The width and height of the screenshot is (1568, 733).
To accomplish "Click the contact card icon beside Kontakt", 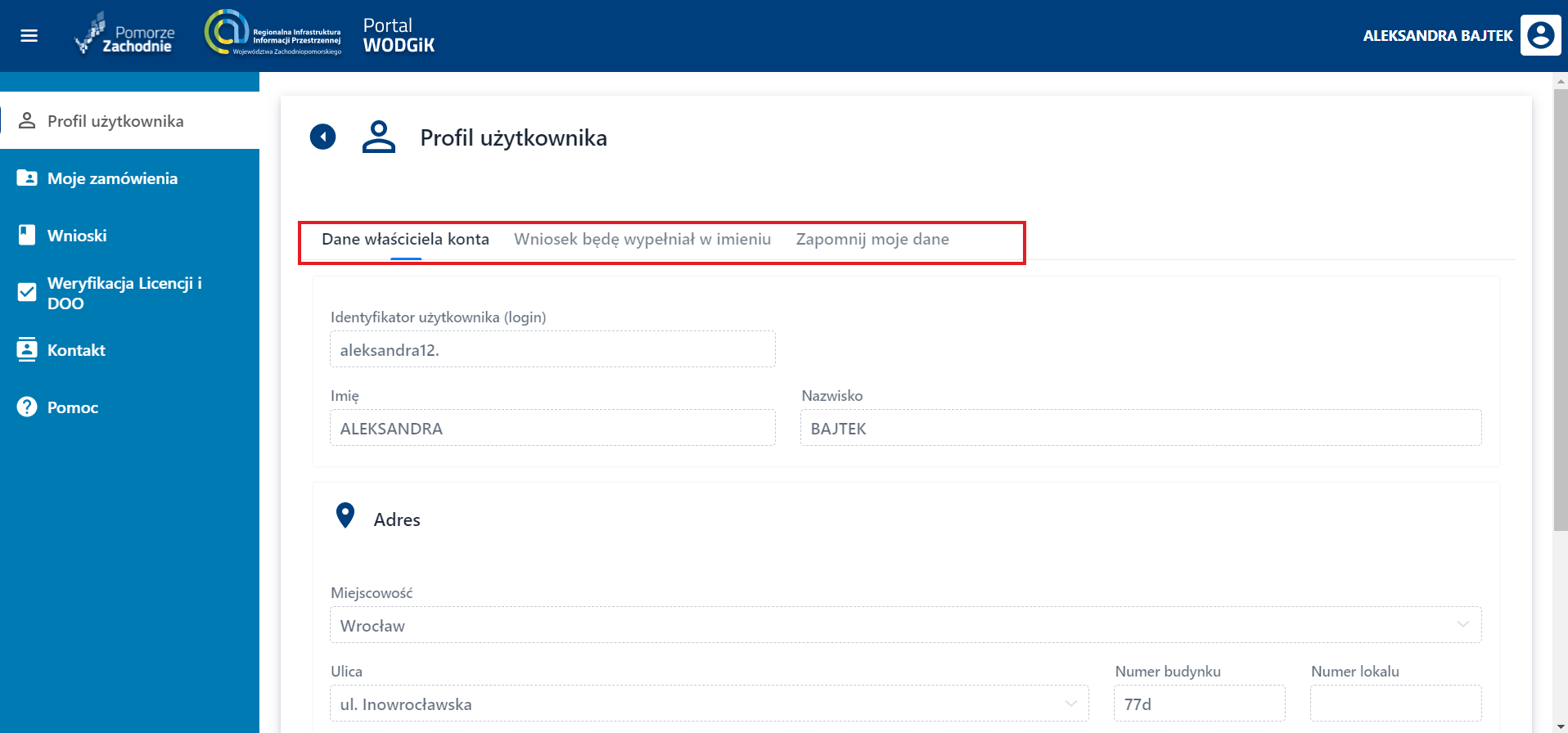I will pyautogui.click(x=27, y=349).
